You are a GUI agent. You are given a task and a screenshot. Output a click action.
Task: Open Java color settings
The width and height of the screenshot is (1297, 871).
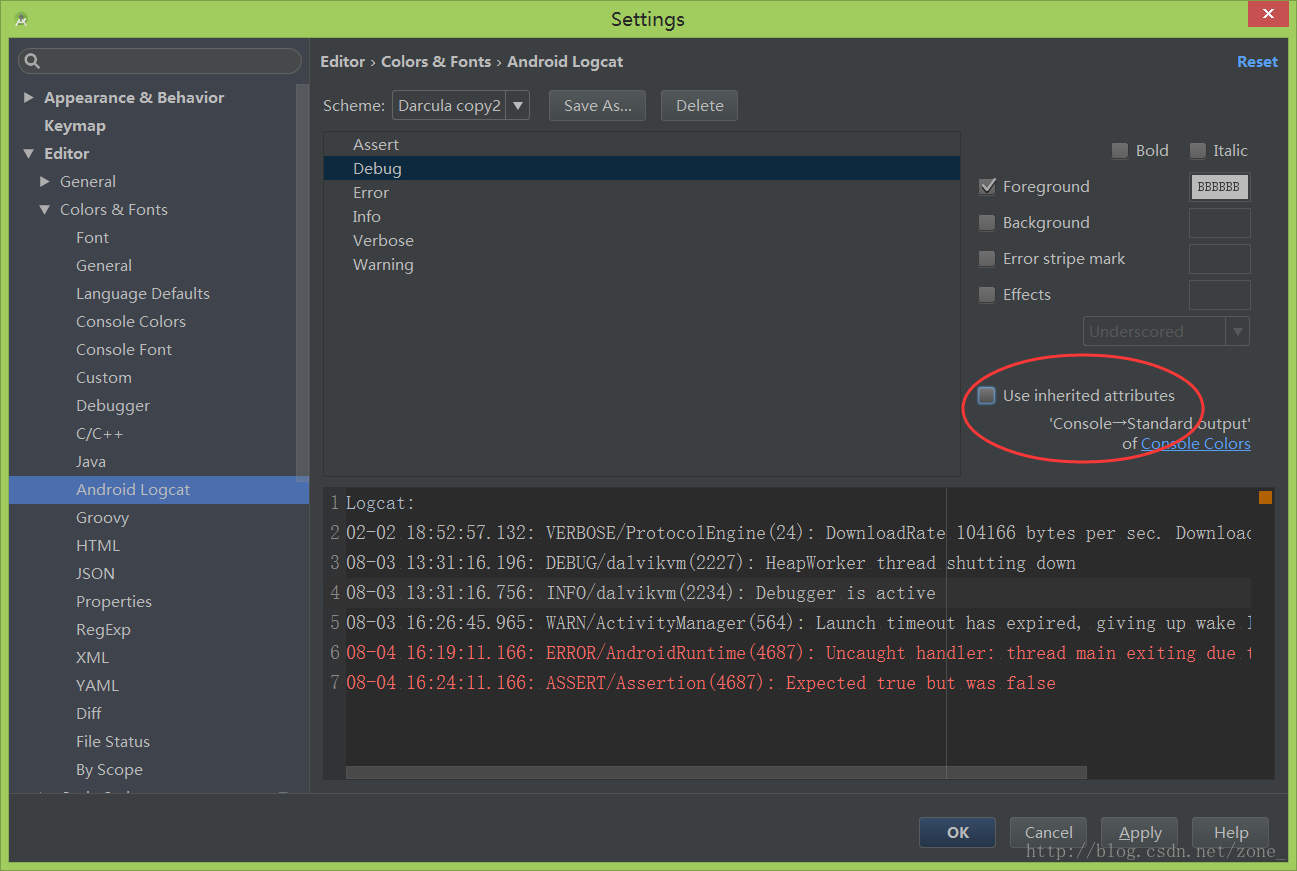[91, 462]
